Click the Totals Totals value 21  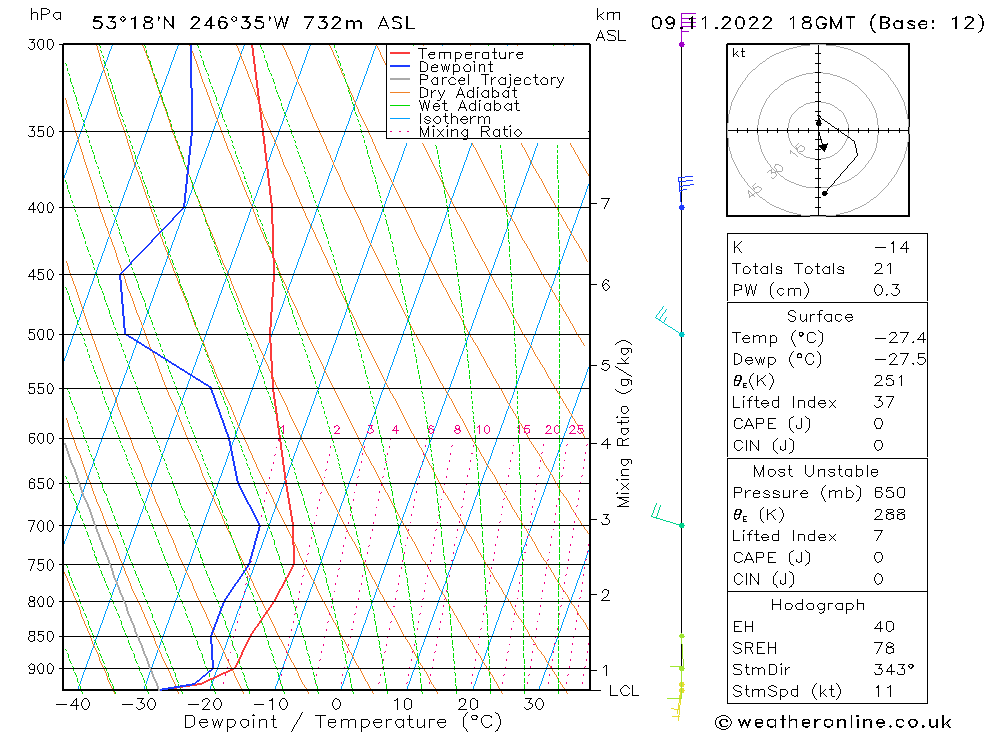(x=883, y=269)
